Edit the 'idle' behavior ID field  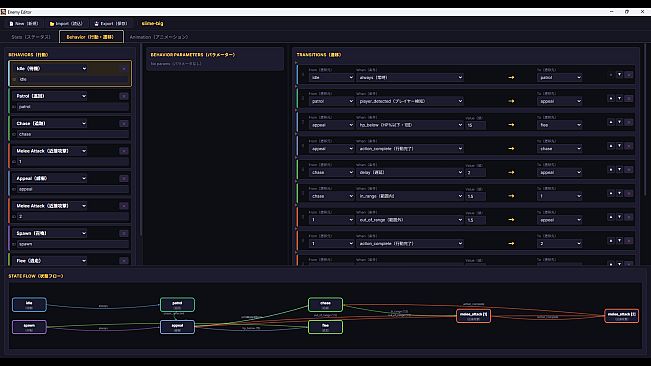[73, 79]
